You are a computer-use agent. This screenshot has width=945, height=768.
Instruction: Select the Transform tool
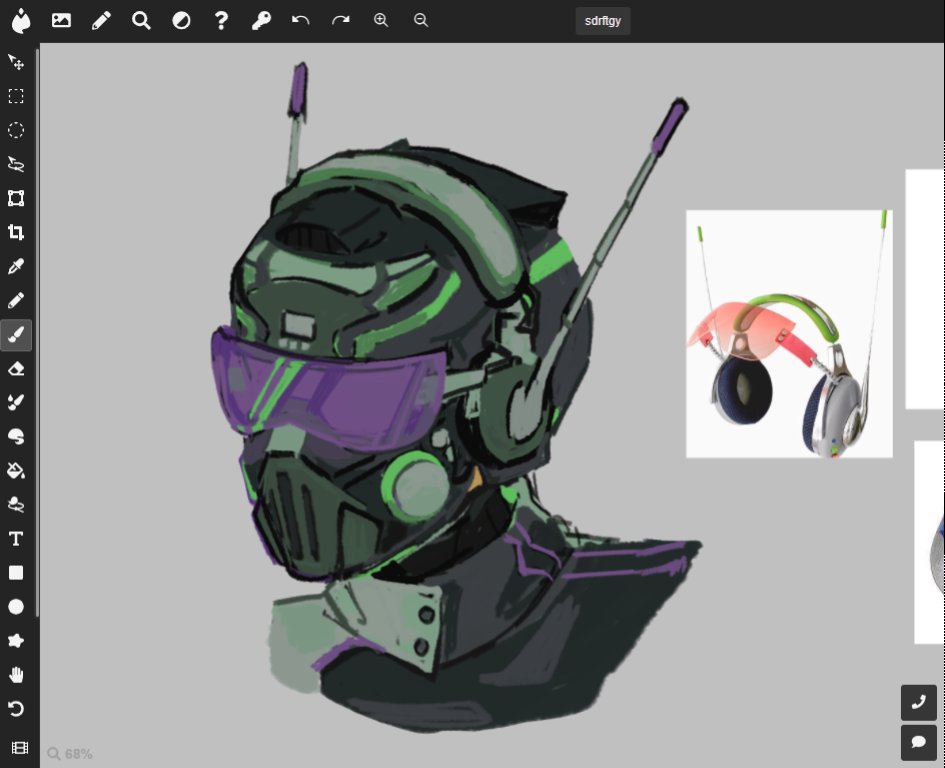16,198
